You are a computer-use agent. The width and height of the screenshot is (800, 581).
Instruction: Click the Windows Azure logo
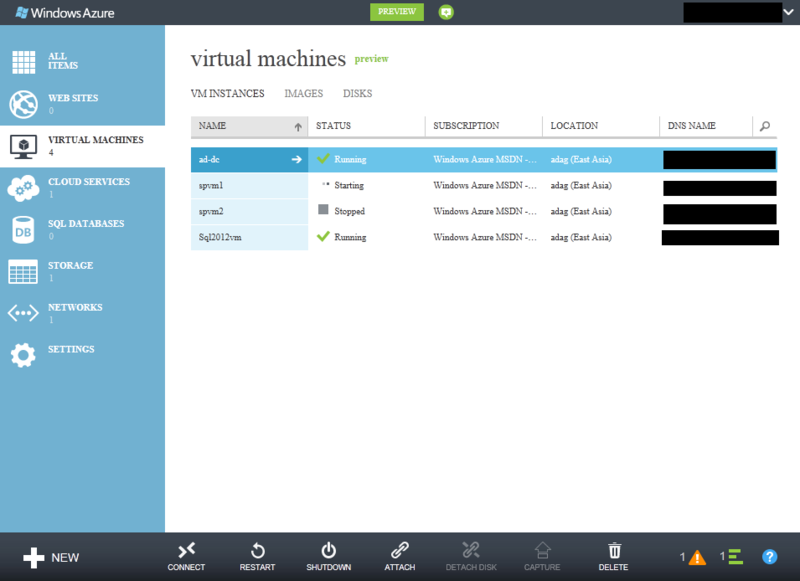[65, 13]
